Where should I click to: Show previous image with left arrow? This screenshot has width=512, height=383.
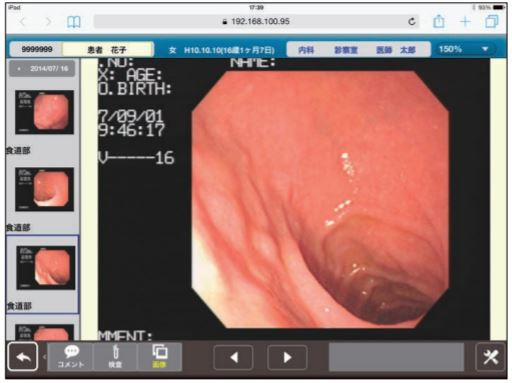[x=233, y=357]
